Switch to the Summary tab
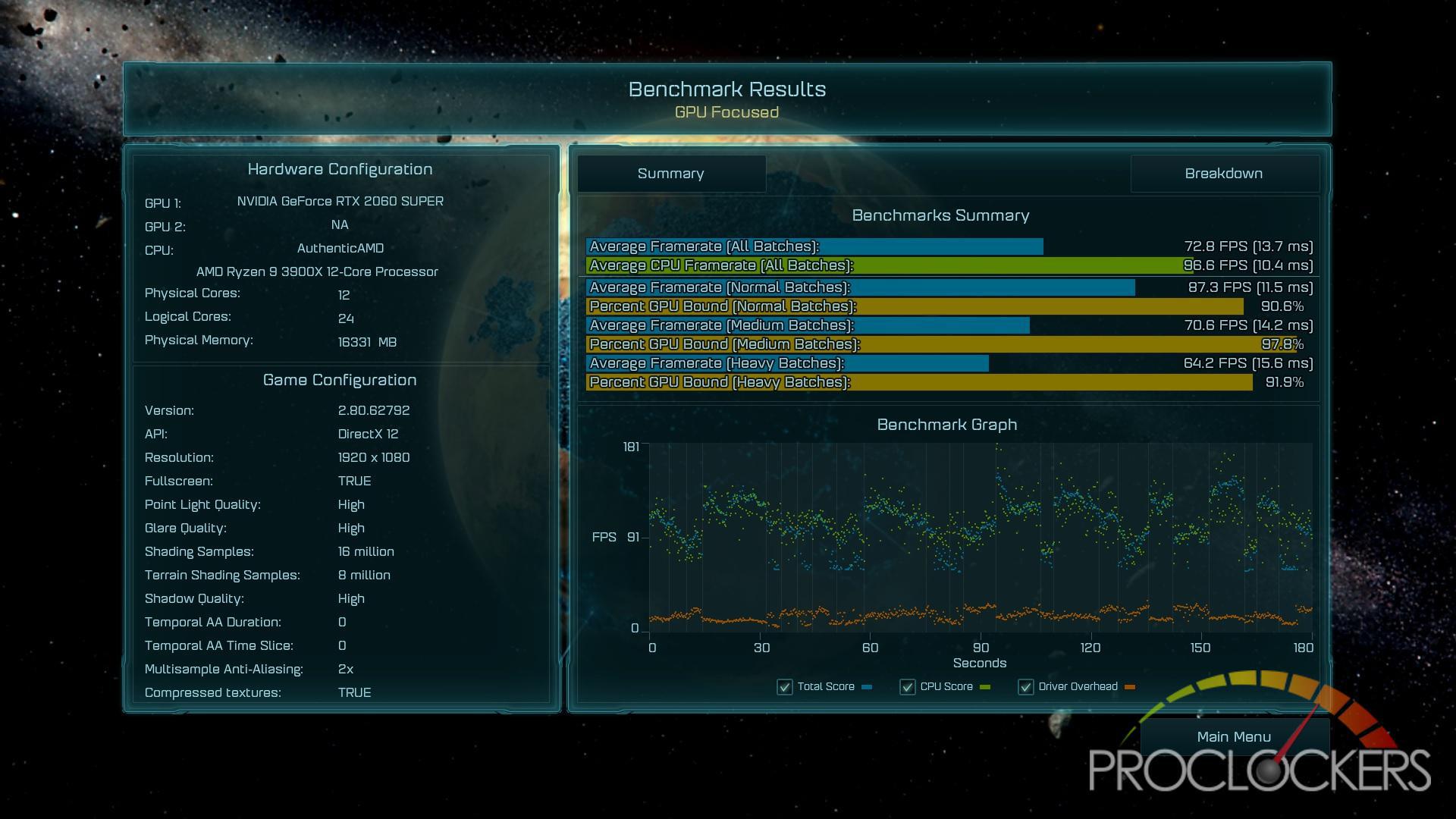The image size is (1456, 819). click(671, 174)
